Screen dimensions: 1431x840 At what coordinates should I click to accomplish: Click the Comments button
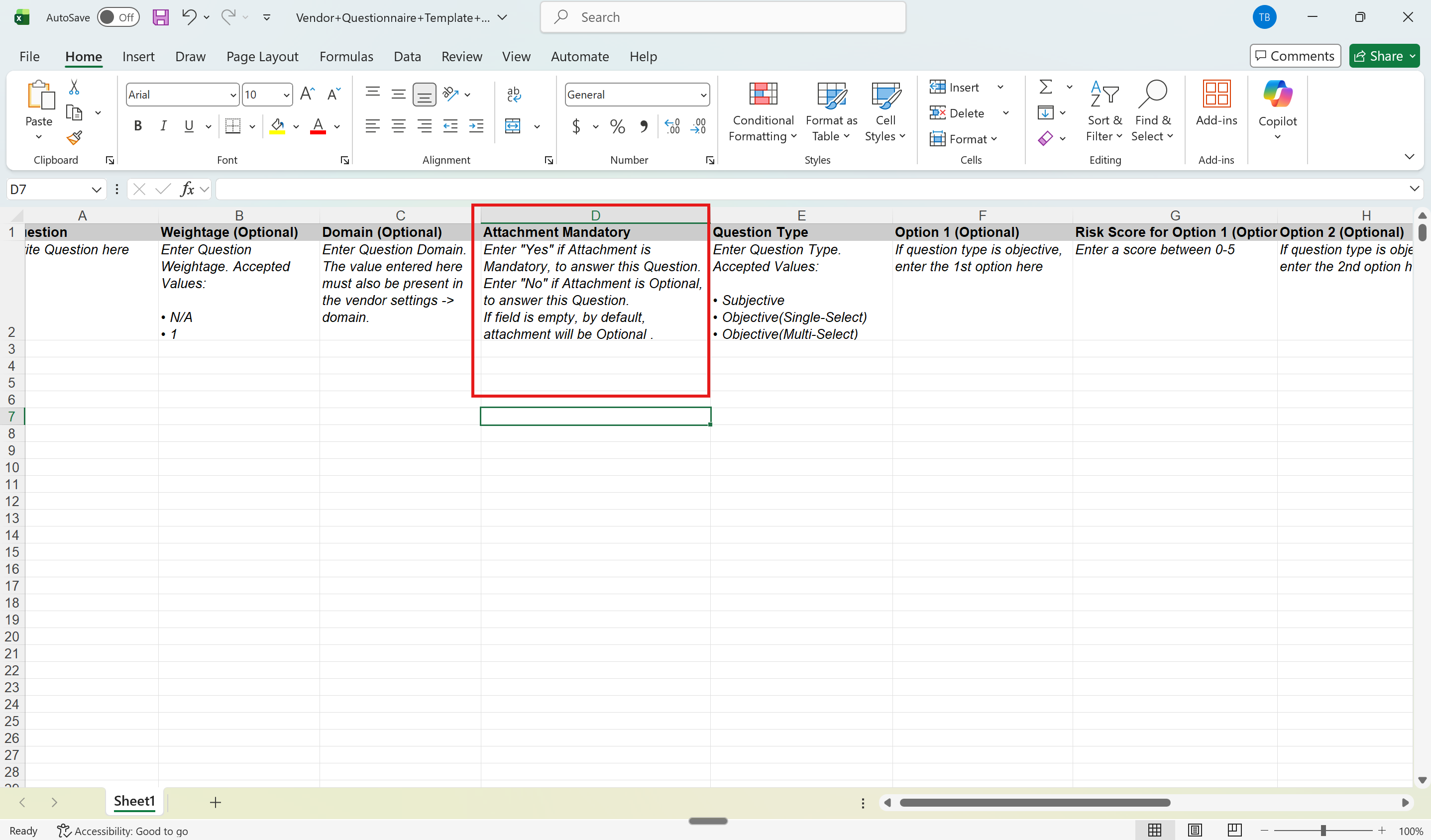click(x=1295, y=56)
